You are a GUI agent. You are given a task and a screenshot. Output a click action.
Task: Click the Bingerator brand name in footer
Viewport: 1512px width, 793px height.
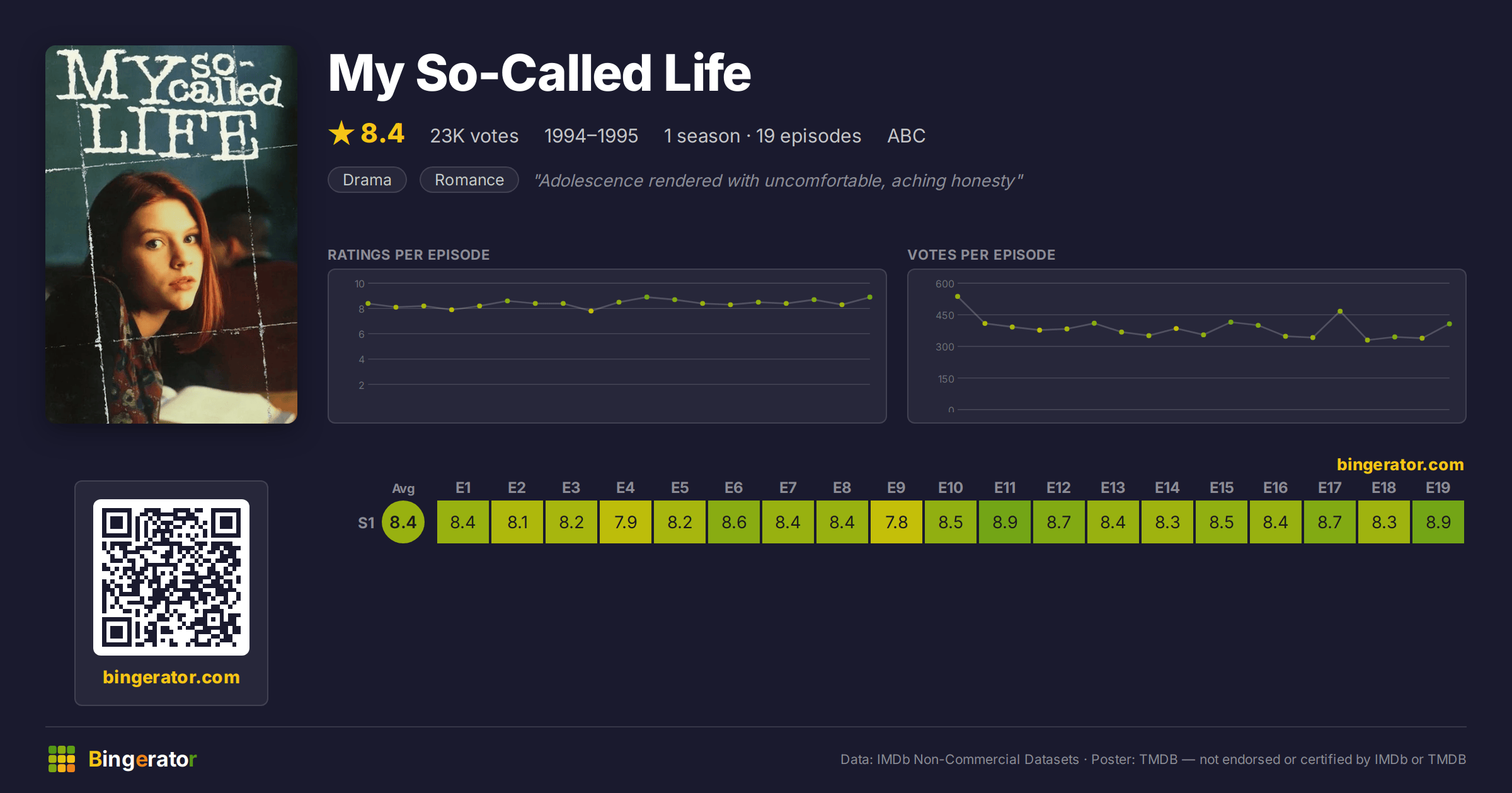pyautogui.click(x=142, y=759)
